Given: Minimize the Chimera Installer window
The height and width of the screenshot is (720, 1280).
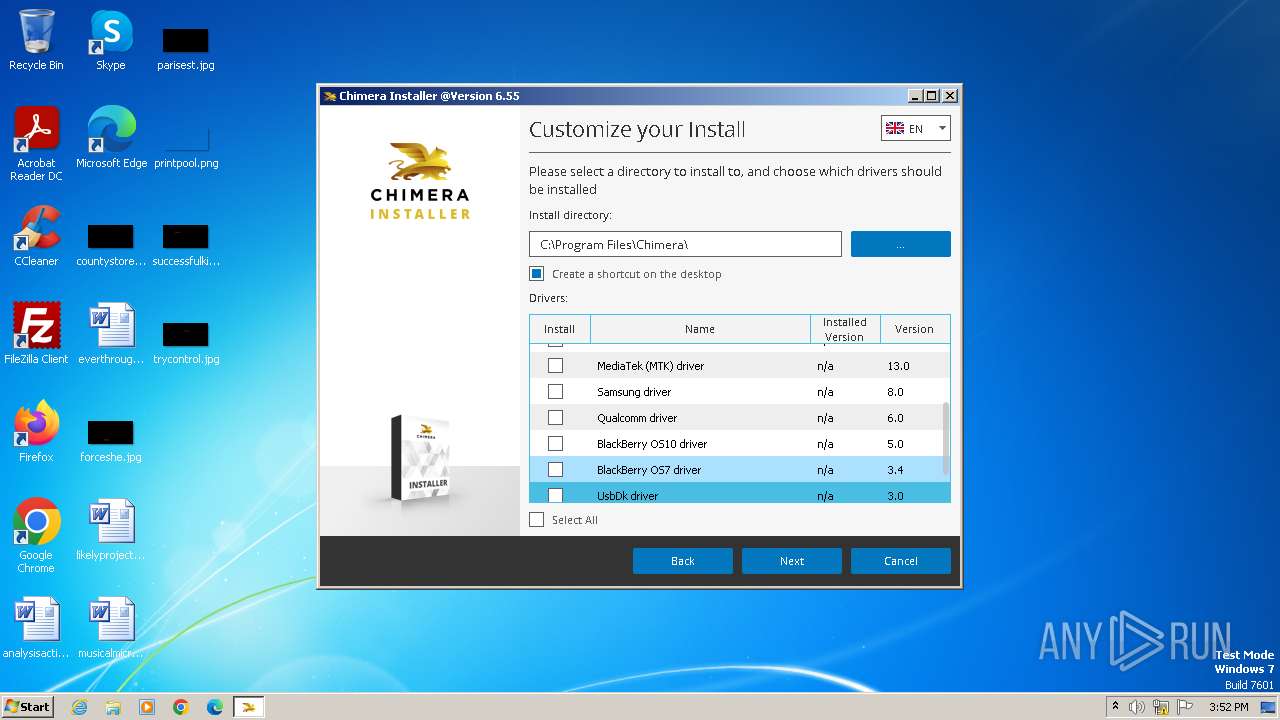Looking at the screenshot, I should click(915, 96).
